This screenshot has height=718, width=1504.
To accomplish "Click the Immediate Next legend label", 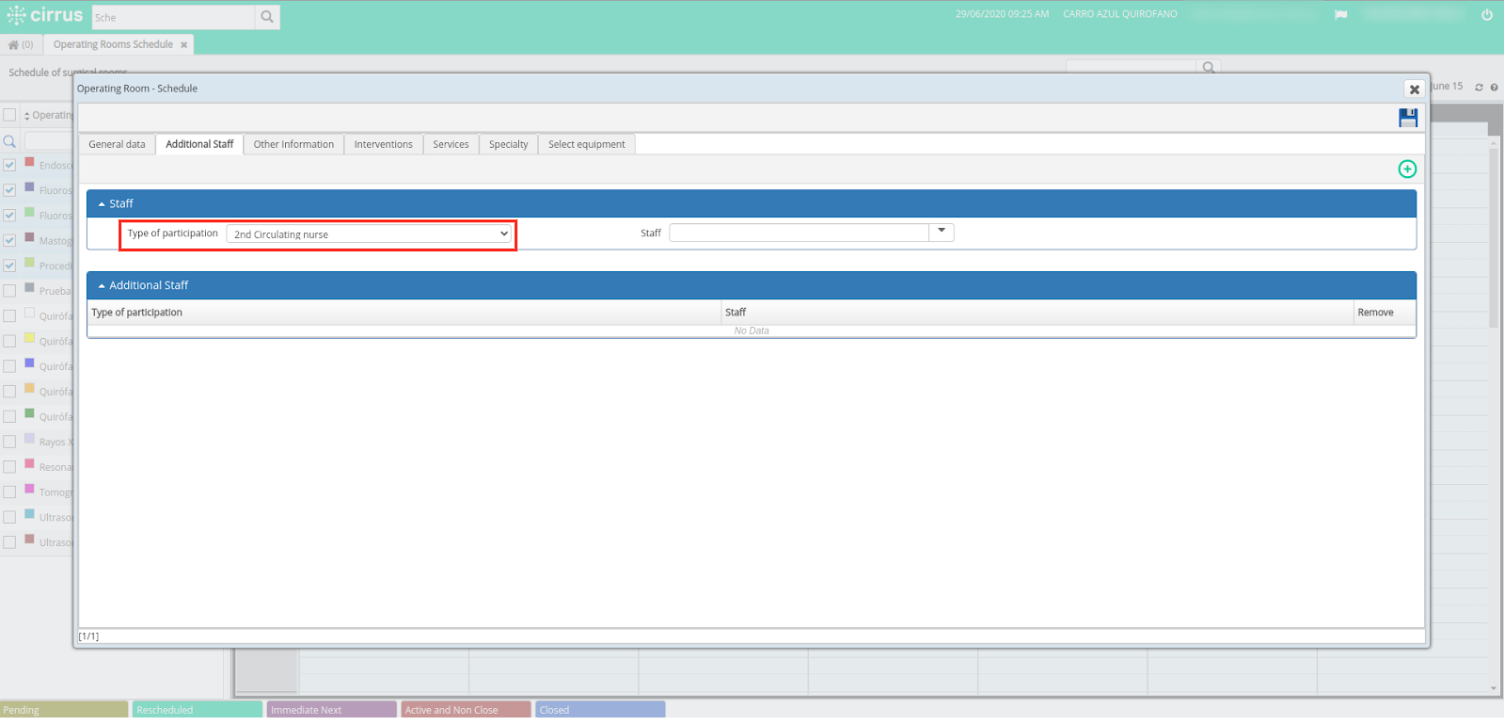I will (331, 709).
